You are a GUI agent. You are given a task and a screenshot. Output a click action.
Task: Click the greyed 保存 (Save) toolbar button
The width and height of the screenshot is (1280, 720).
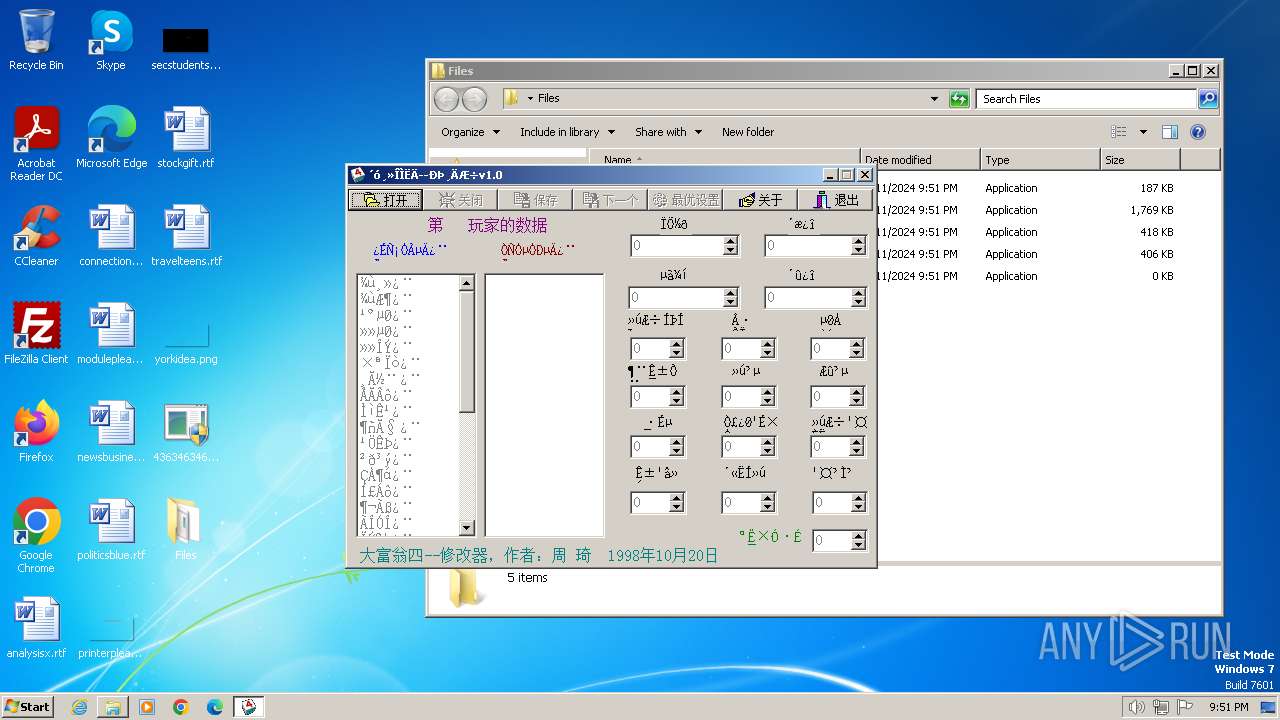click(x=535, y=200)
